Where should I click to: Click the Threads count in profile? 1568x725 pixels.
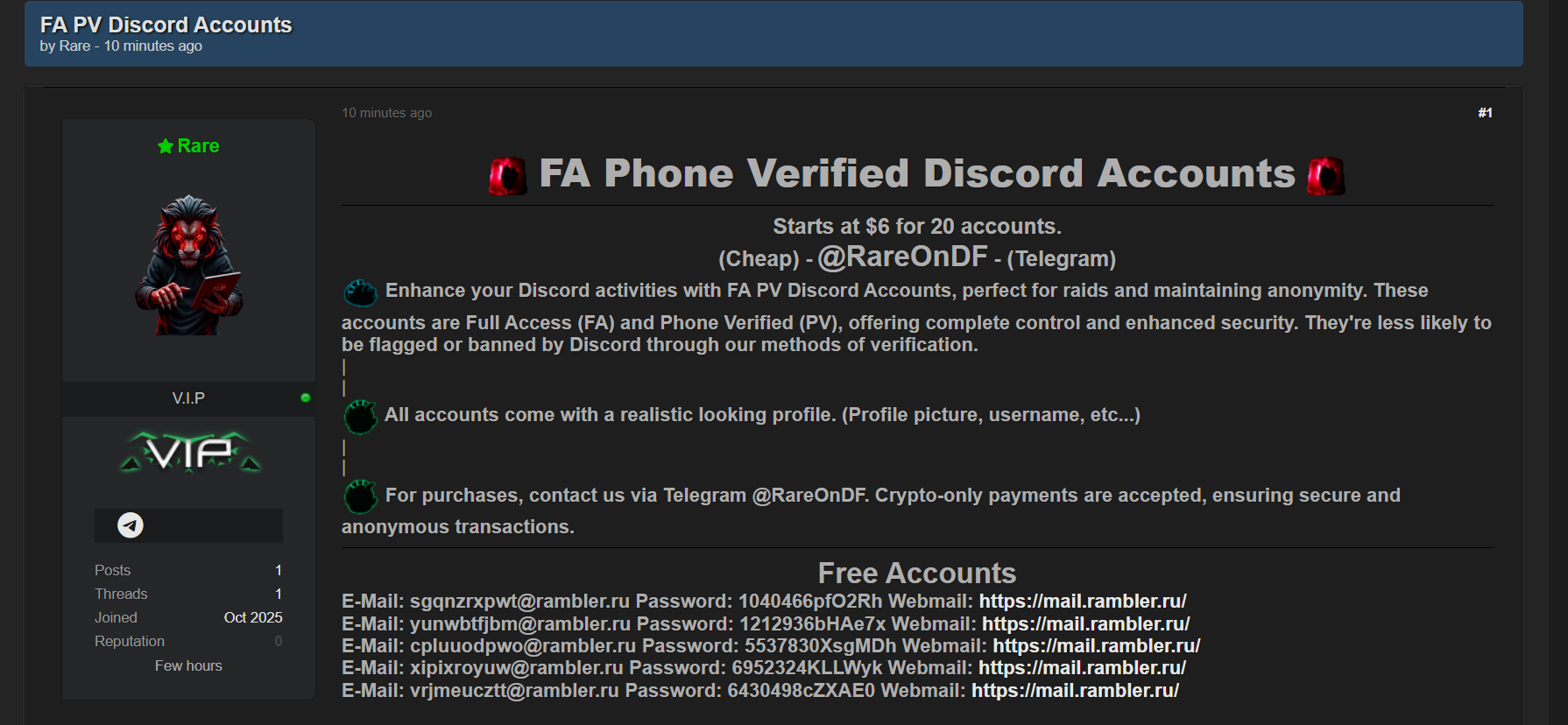pos(279,595)
